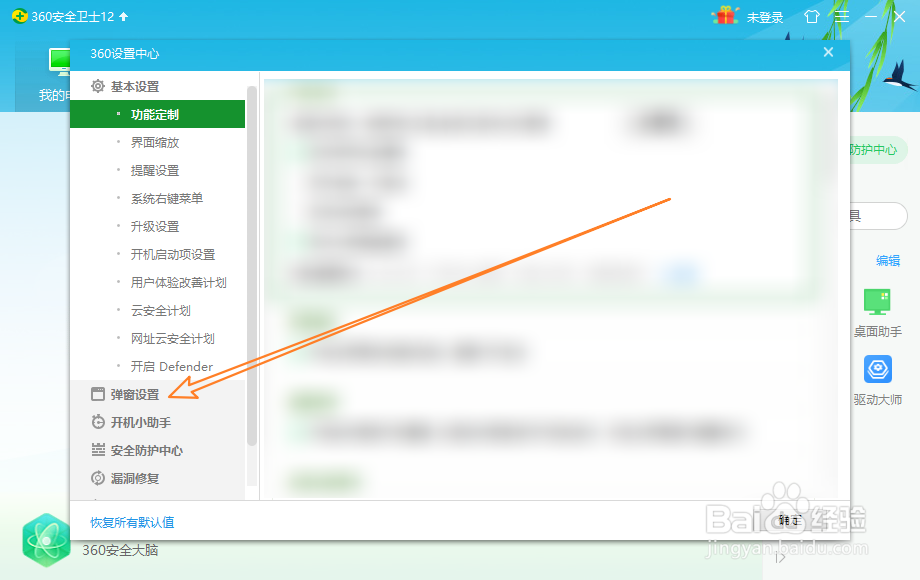Click the 我的电脑 monitor icon

(59, 62)
